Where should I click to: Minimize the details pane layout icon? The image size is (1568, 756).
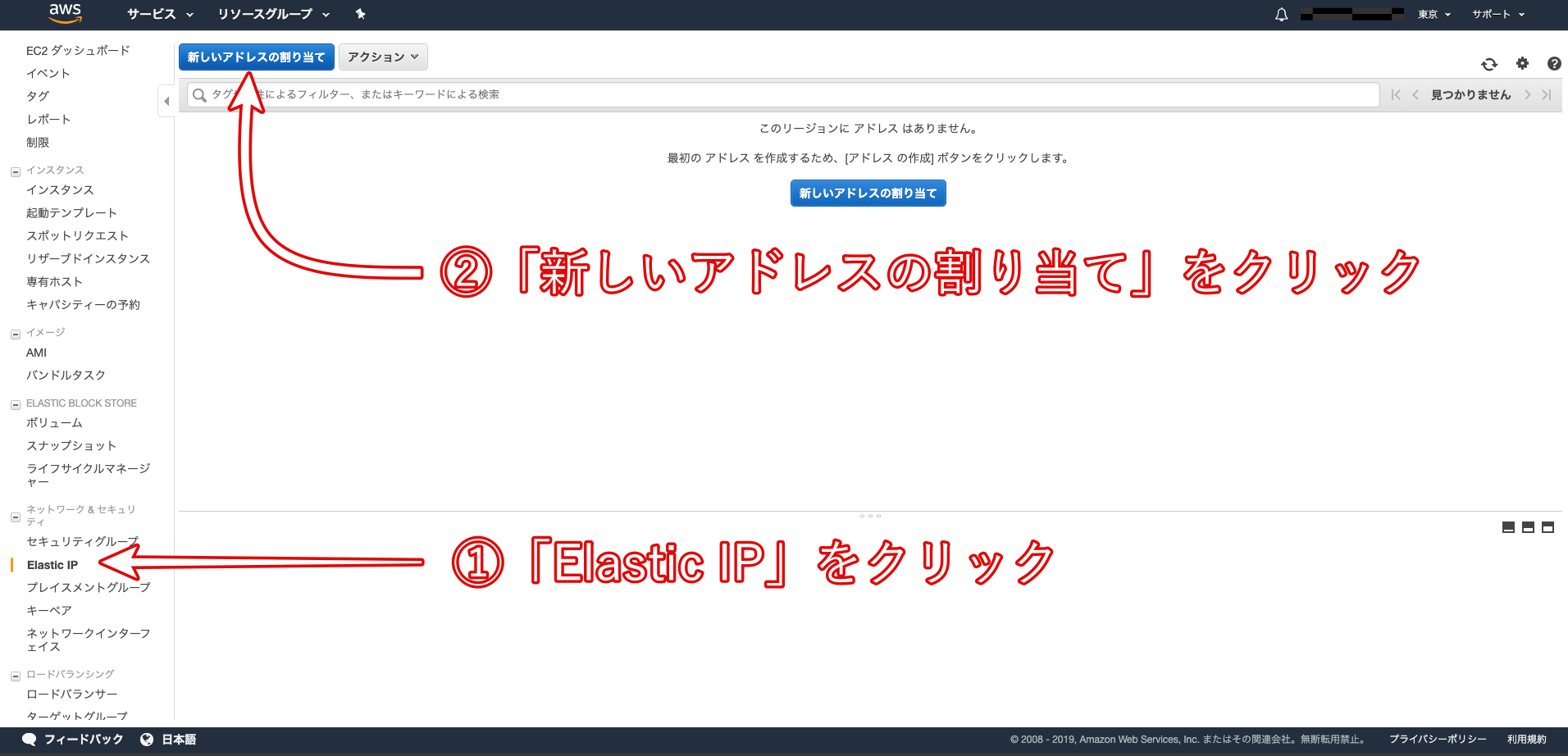(1508, 527)
